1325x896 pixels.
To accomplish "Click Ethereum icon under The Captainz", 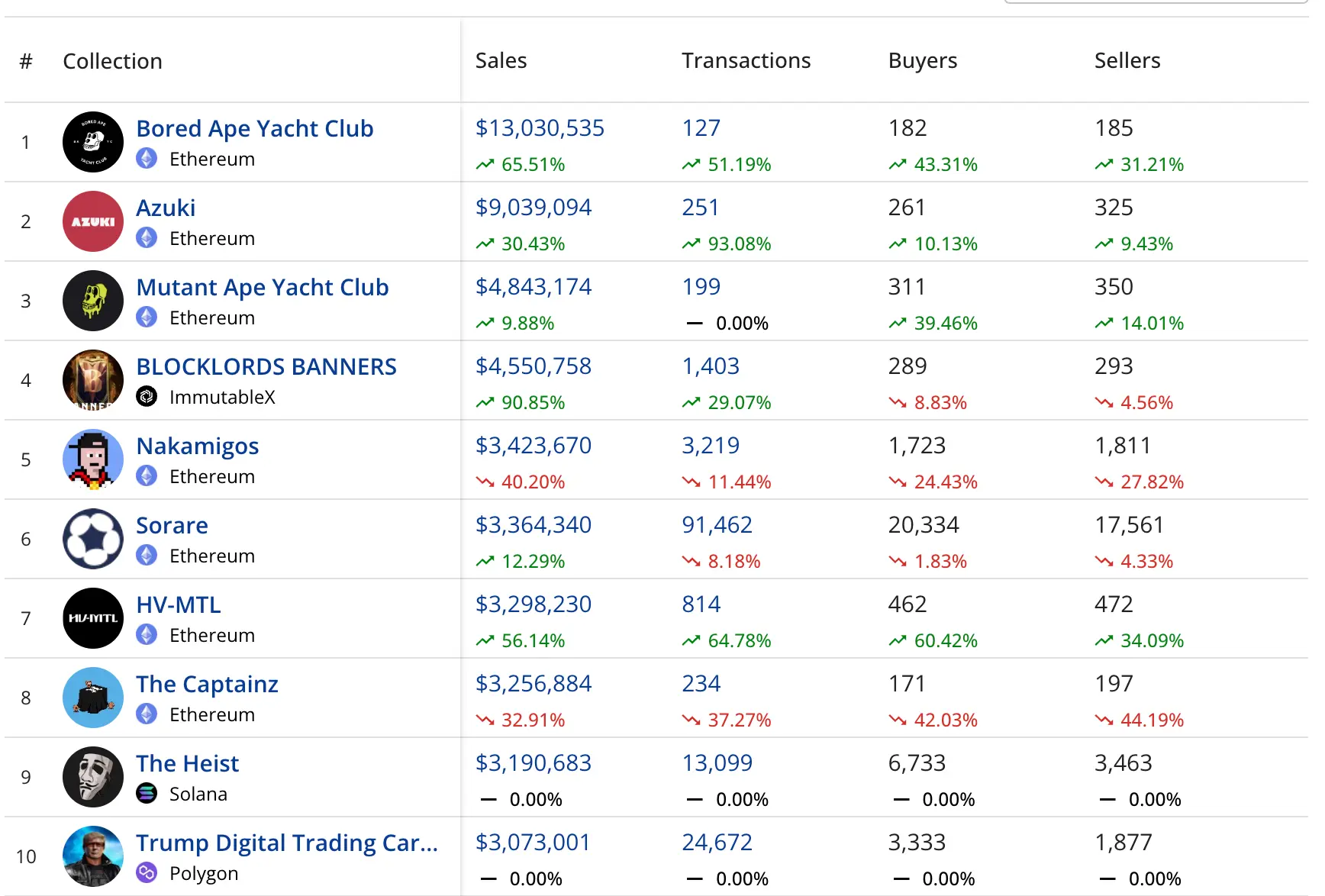I will tap(147, 714).
